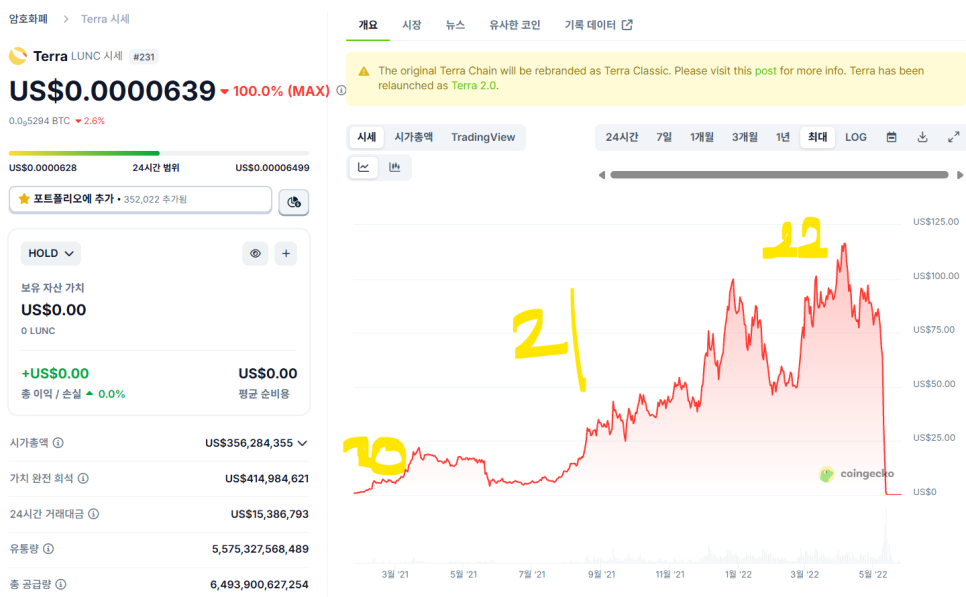Click the right arrow of chart range scrollbar
The width and height of the screenshot is (966, 597).
959,175
